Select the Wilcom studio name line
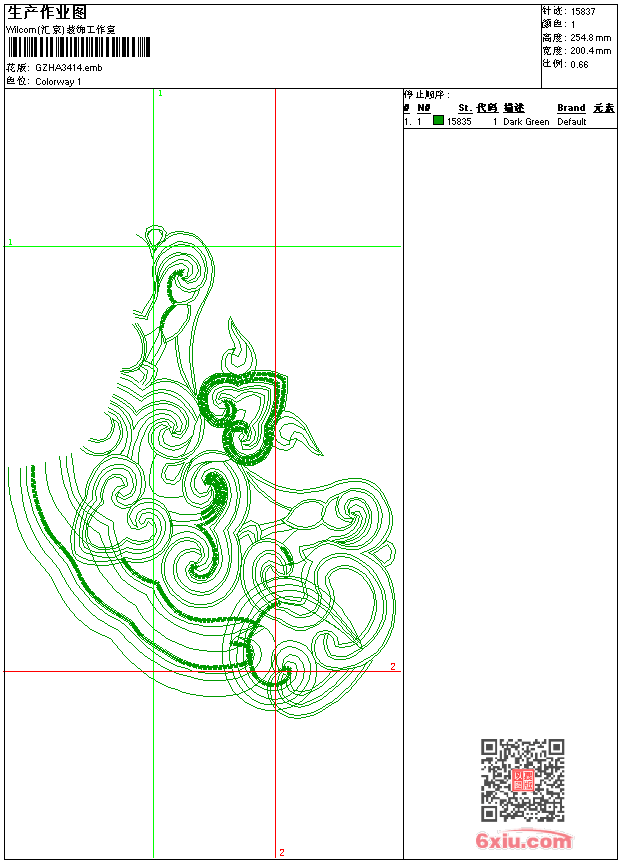 coord(60,30)
